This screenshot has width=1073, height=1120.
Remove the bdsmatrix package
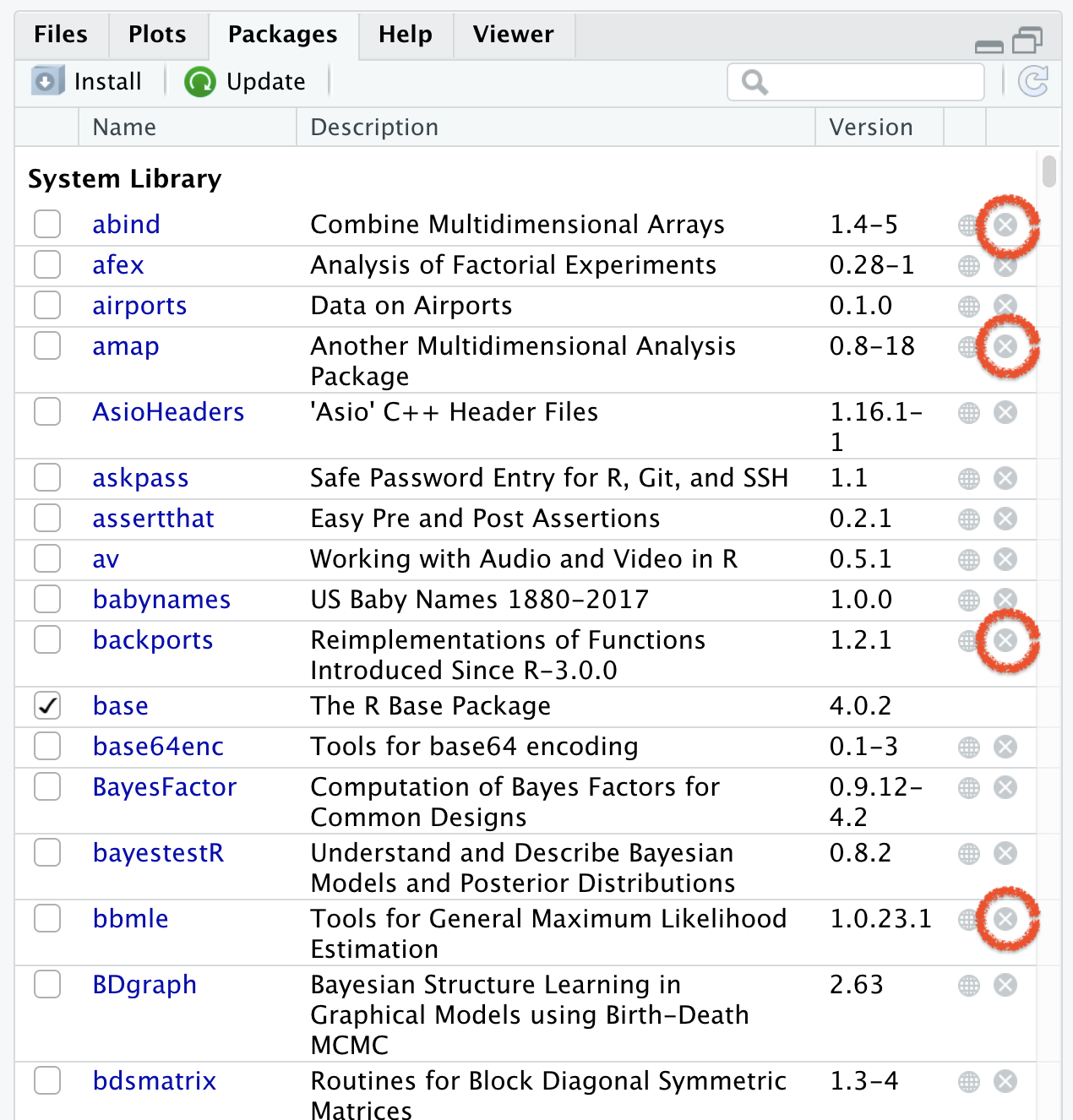pyautogui.click(x=1005, y=1082)
